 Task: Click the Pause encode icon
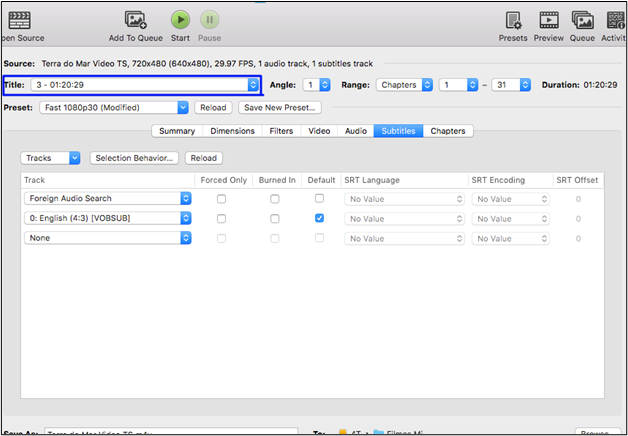[210, 20]
